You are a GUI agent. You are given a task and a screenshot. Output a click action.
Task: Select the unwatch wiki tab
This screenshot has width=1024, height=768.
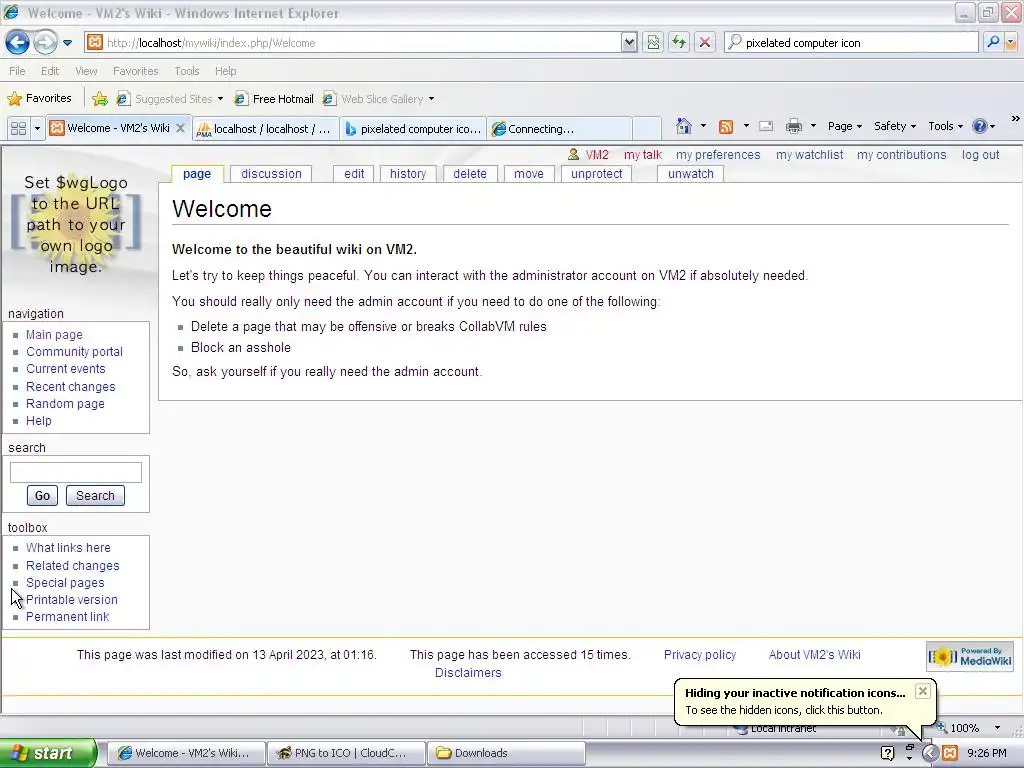tap(690, 174)
